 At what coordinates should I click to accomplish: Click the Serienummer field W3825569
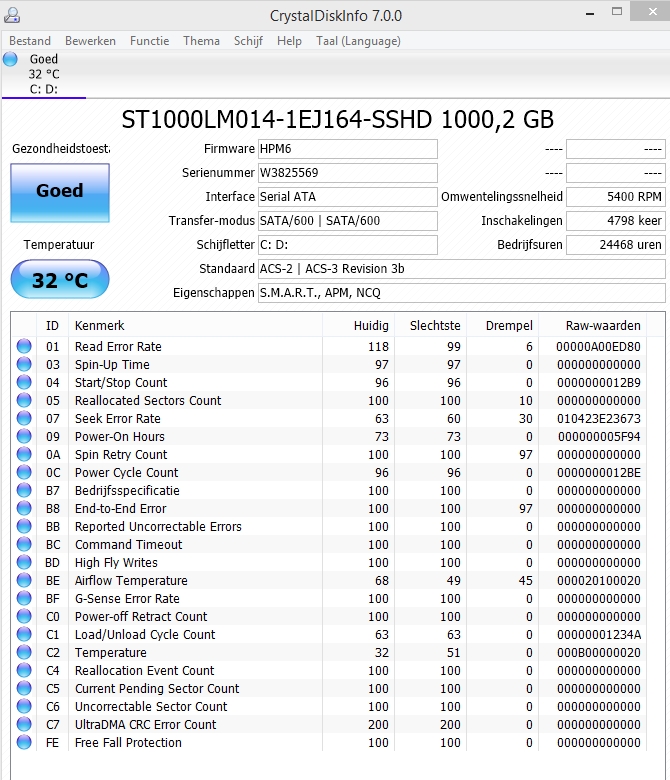point(347,173)
